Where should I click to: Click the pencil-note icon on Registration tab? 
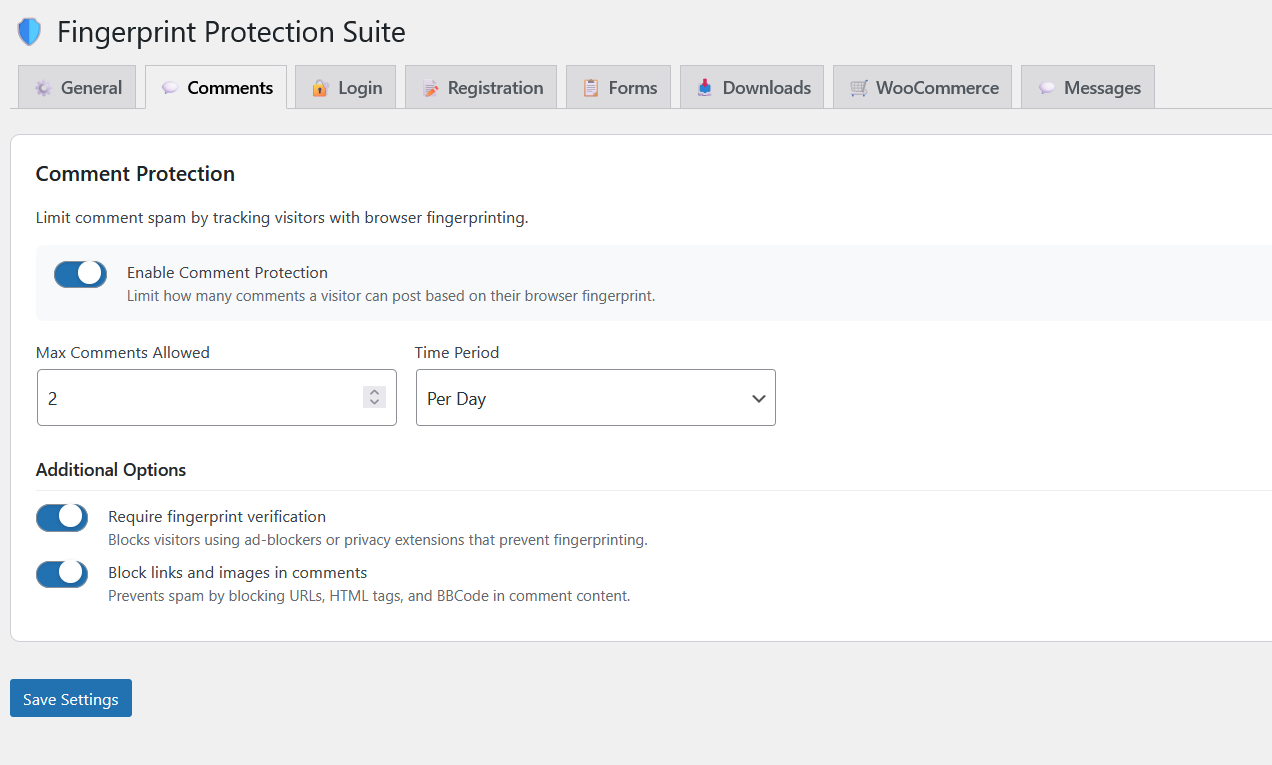430,88
